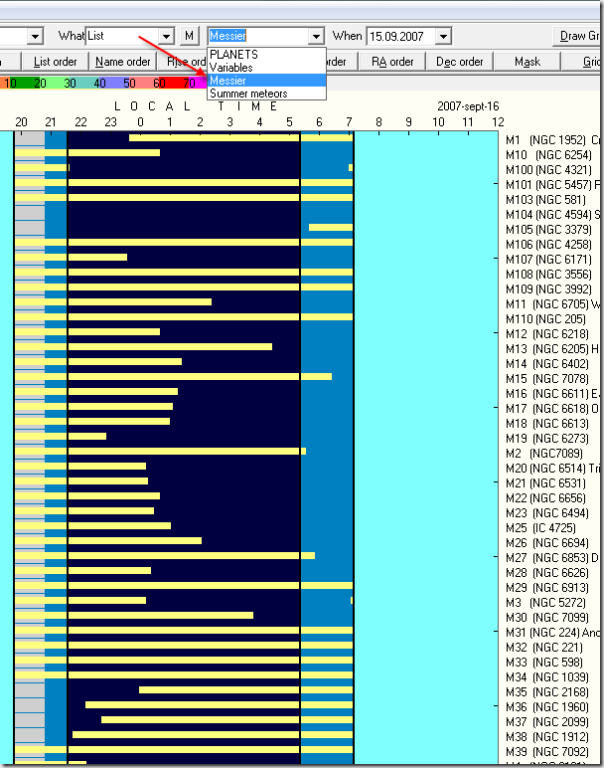The width and height of the screenshot is (604, 768).
Task: Click the M13 (NGC 6205) visibility bar
Action: coord(170,347)
